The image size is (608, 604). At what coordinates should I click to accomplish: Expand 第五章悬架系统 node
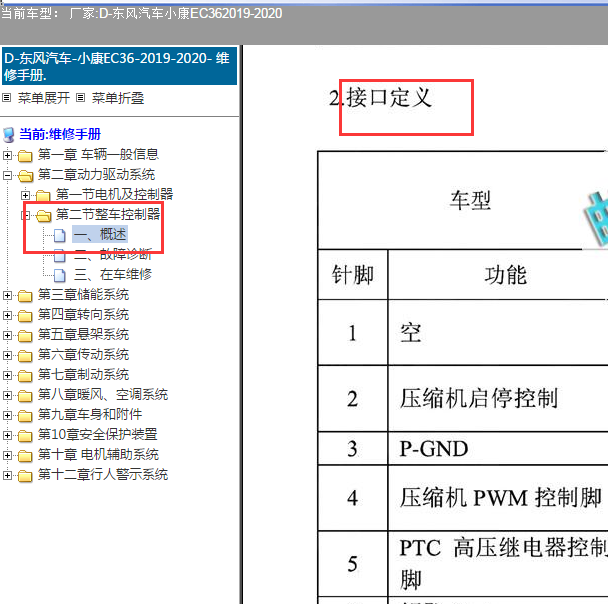coord(7,335)
